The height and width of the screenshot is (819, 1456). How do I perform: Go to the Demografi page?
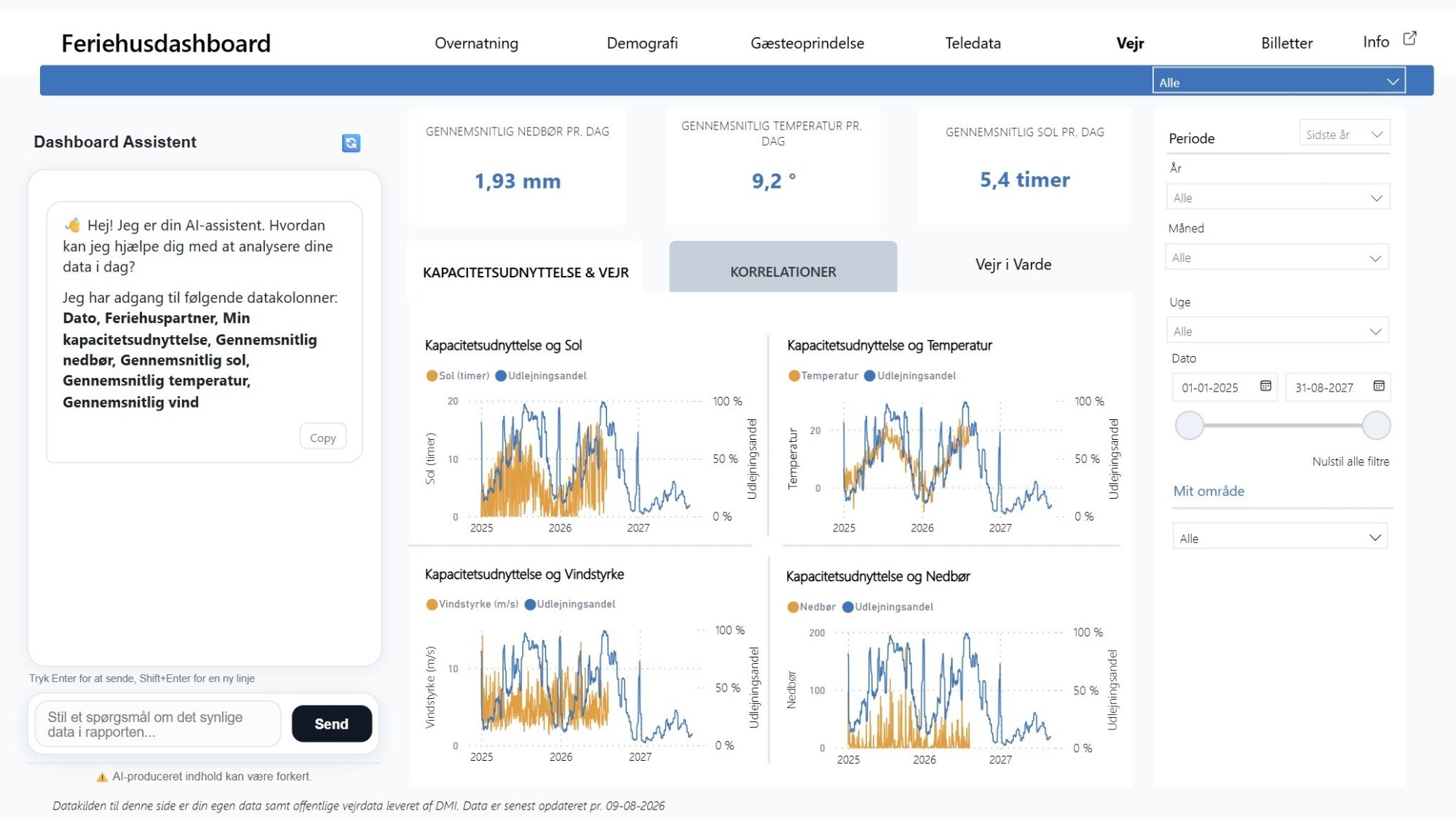coord(642,43)
